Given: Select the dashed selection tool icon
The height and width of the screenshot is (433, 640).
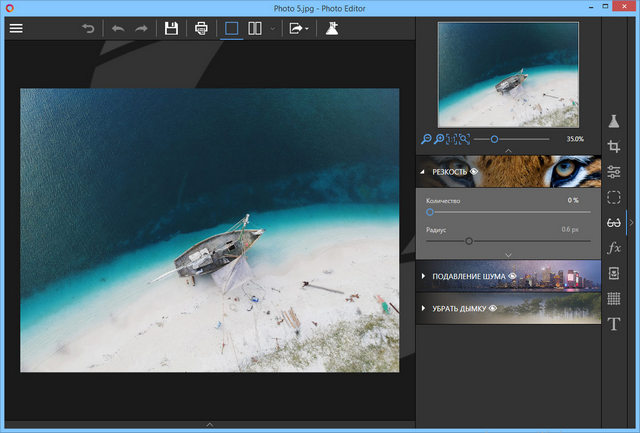Looking at the screenshot, I should click(x=614, y=197).
